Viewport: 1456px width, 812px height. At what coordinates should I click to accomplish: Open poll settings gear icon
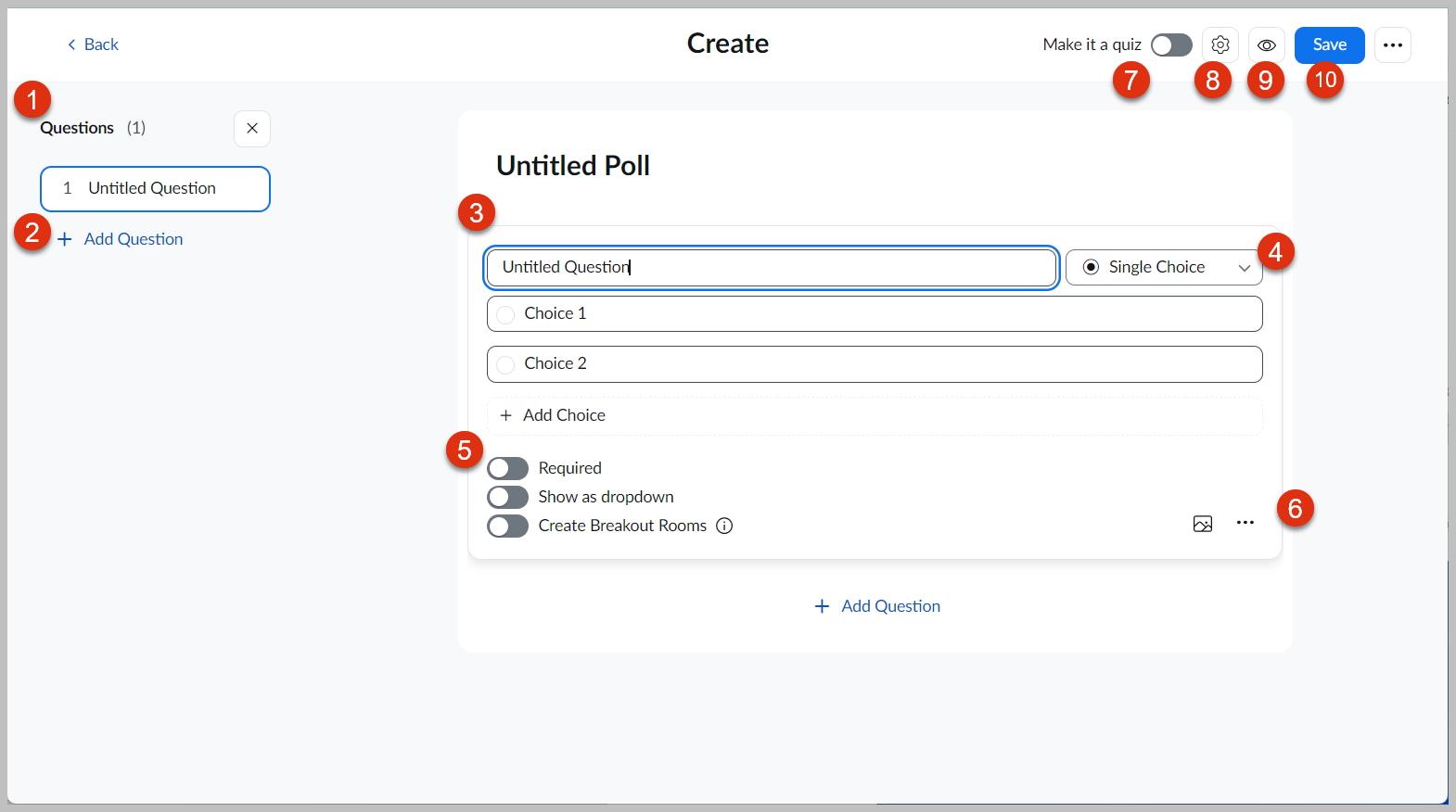1220,44
